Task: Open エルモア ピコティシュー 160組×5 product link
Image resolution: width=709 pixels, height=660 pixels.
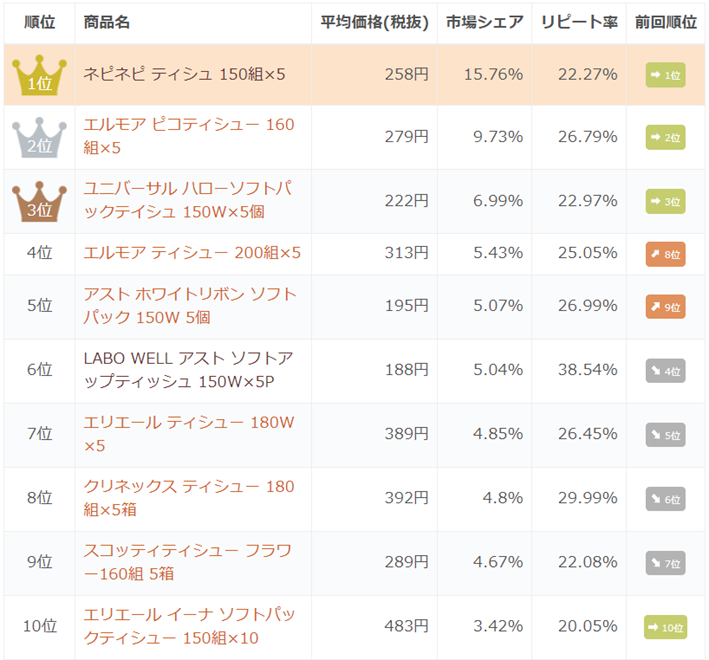Action: pyautogui.click(x=189, y=136)
